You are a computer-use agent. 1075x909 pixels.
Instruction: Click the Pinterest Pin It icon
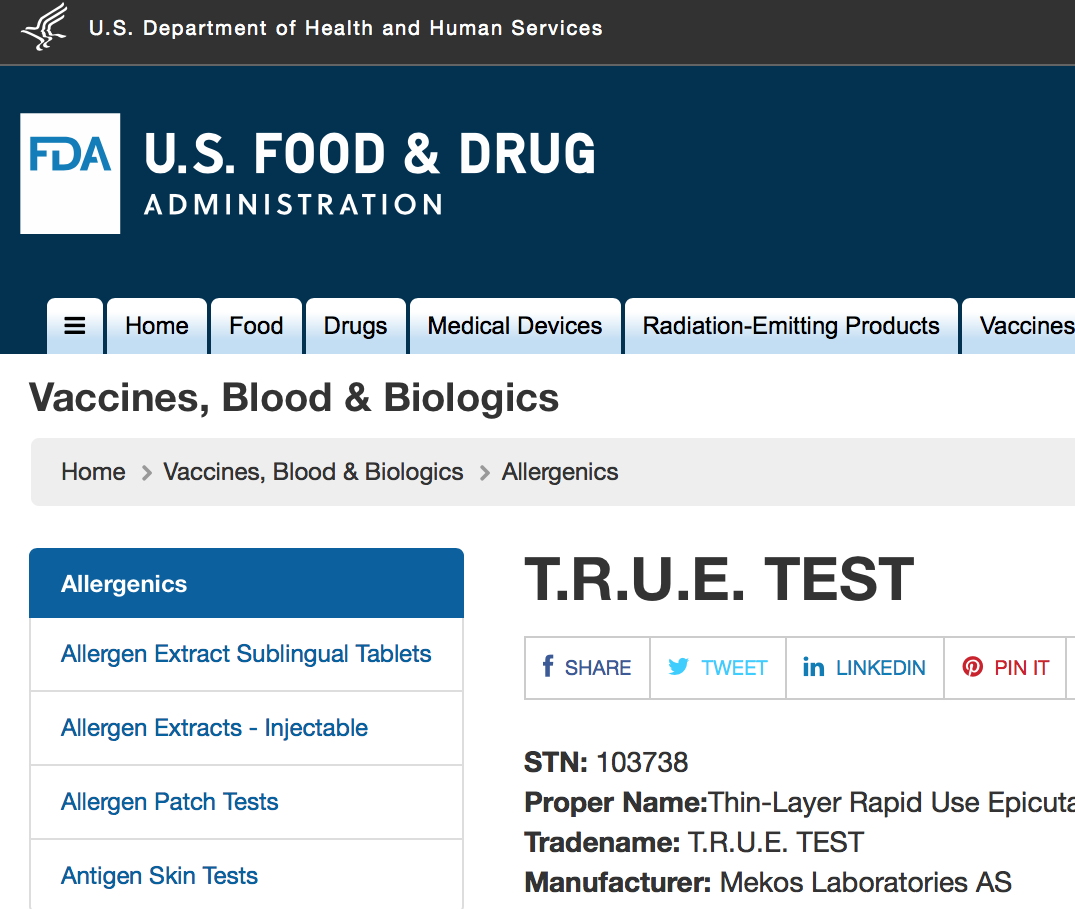[x=972, y=667]
